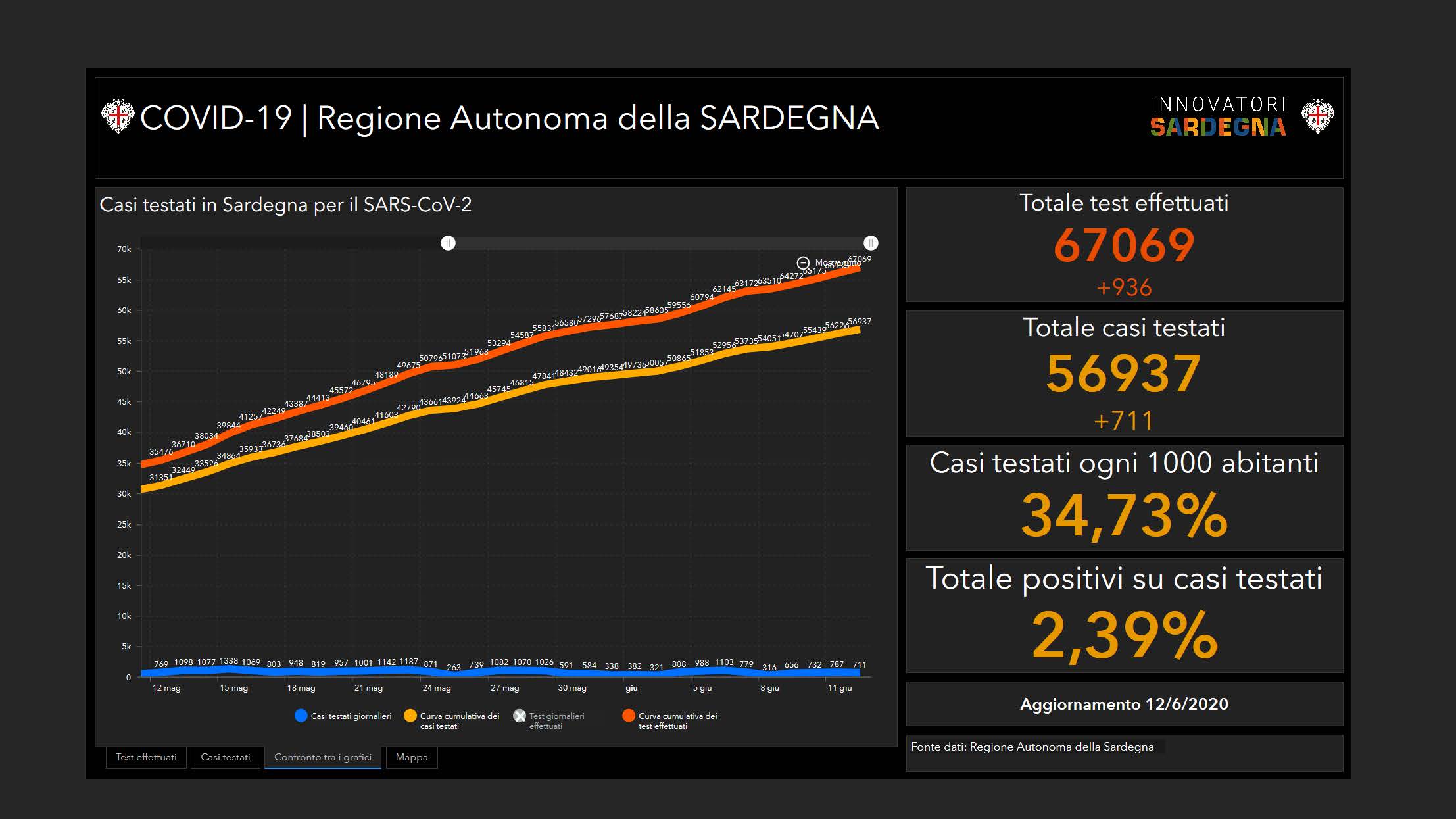Toggle blue 'Casi testati giornalieri' legend marker
The image size is (1456, 819).
[301, 716]
